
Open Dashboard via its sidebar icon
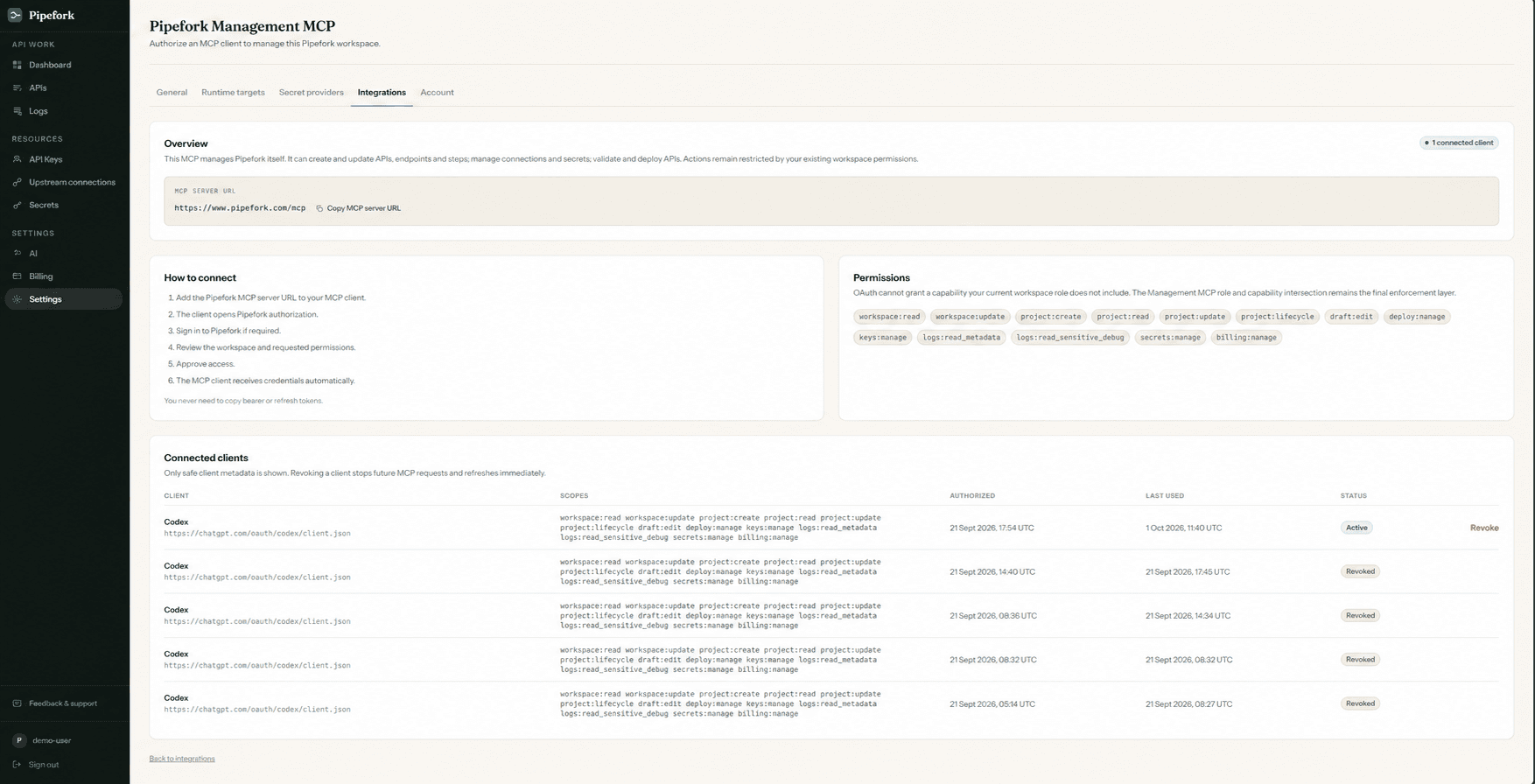point(17,65)
